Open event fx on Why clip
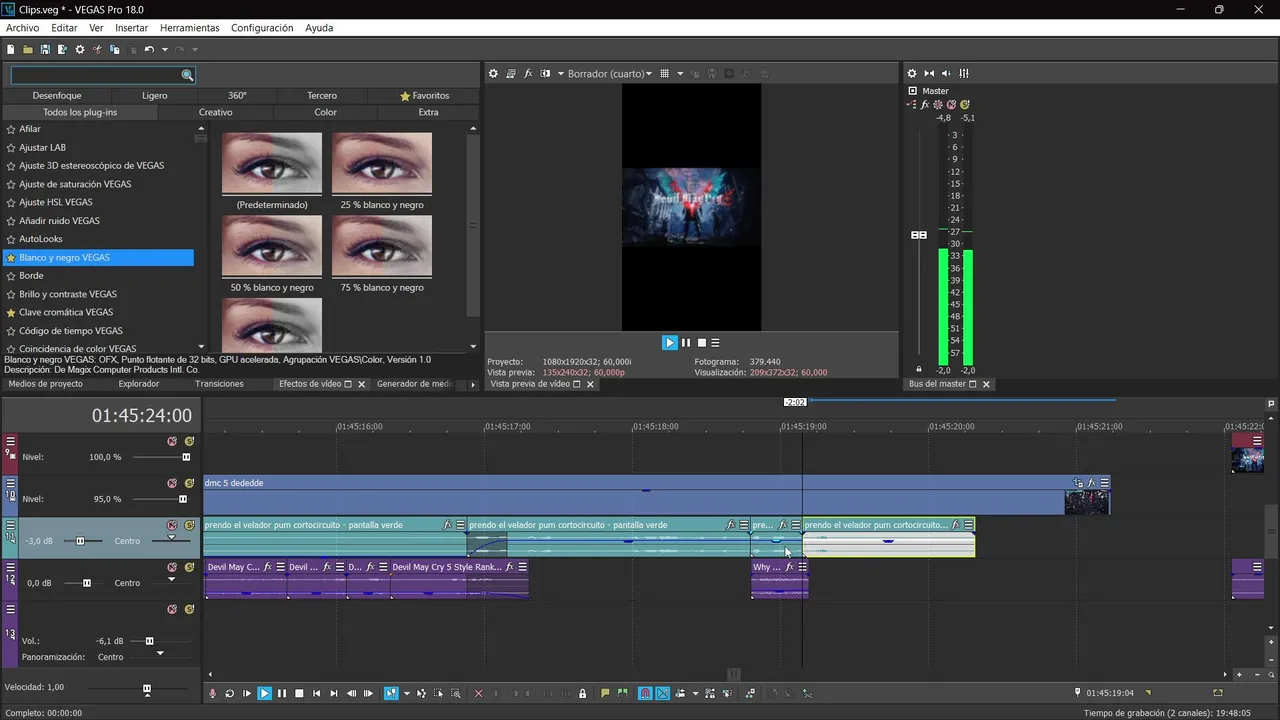This screenshot has height=720, width=1280. click(789, 567)
